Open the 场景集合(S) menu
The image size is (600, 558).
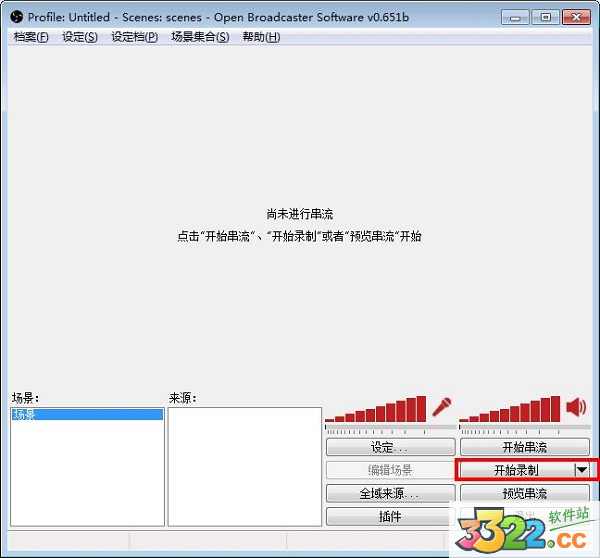pyautogui.click(x=200, y=37)
